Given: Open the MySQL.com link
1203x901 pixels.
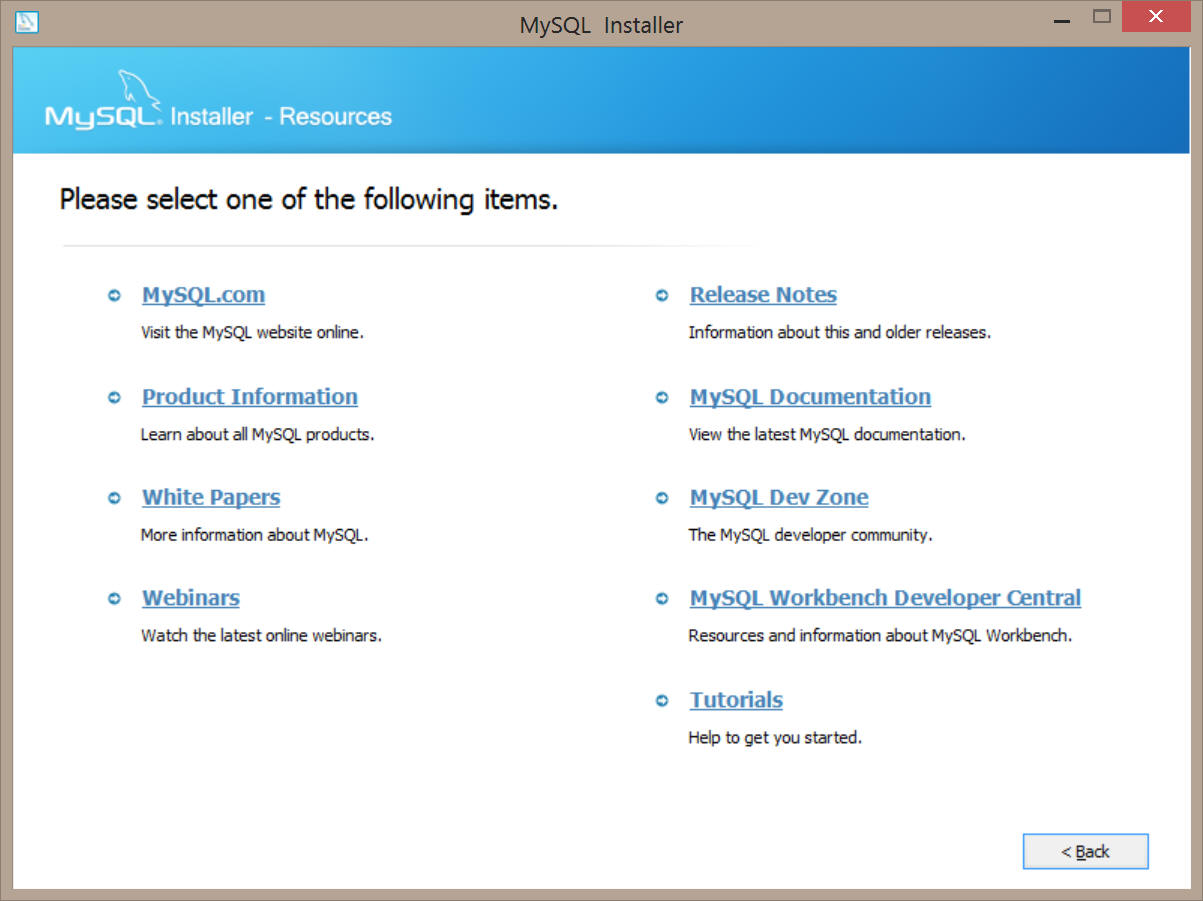Looking at the screenshot, I should click(203, 295).
